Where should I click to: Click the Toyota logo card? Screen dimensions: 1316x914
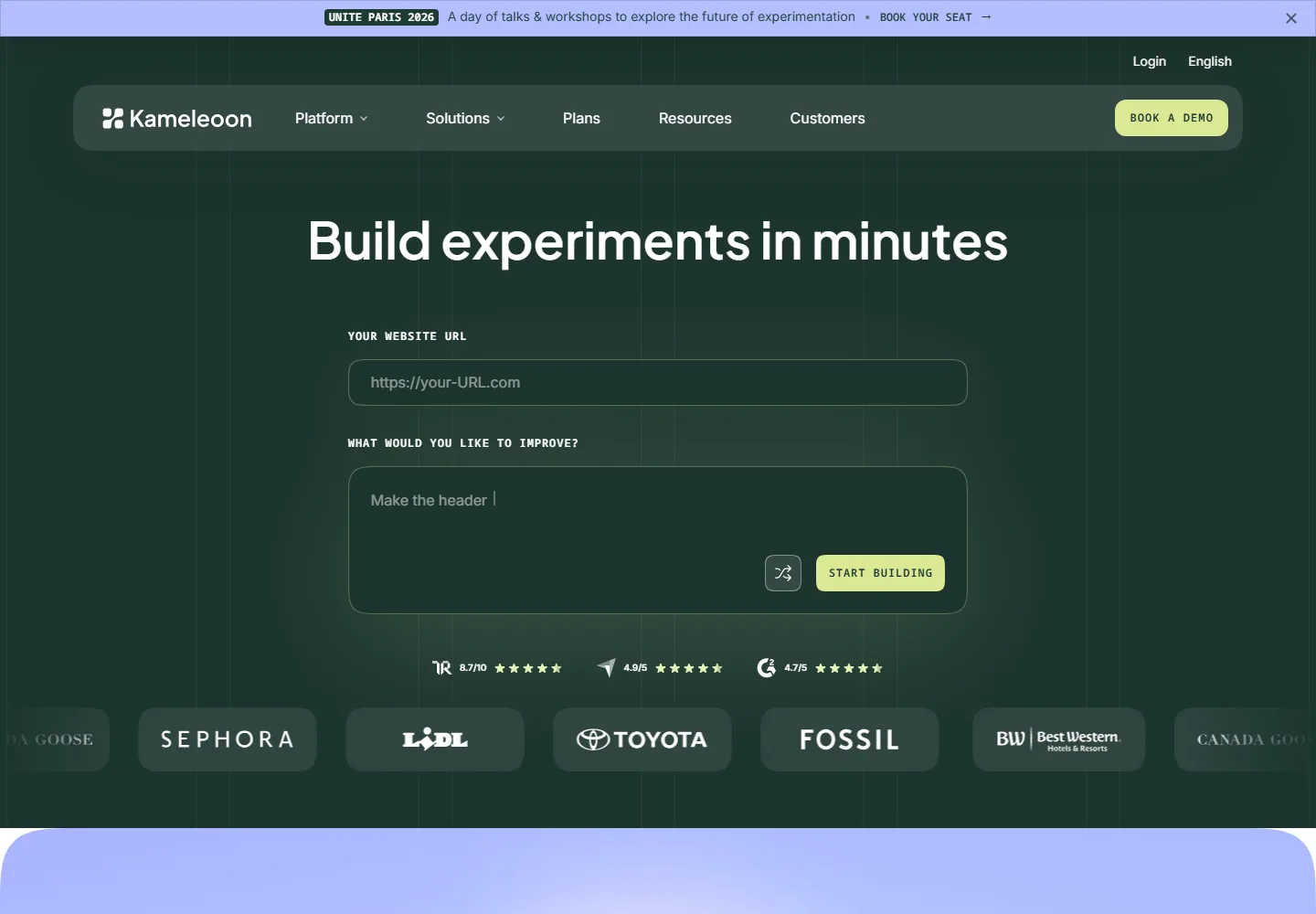pyautogui.click(x=642, y=739)
